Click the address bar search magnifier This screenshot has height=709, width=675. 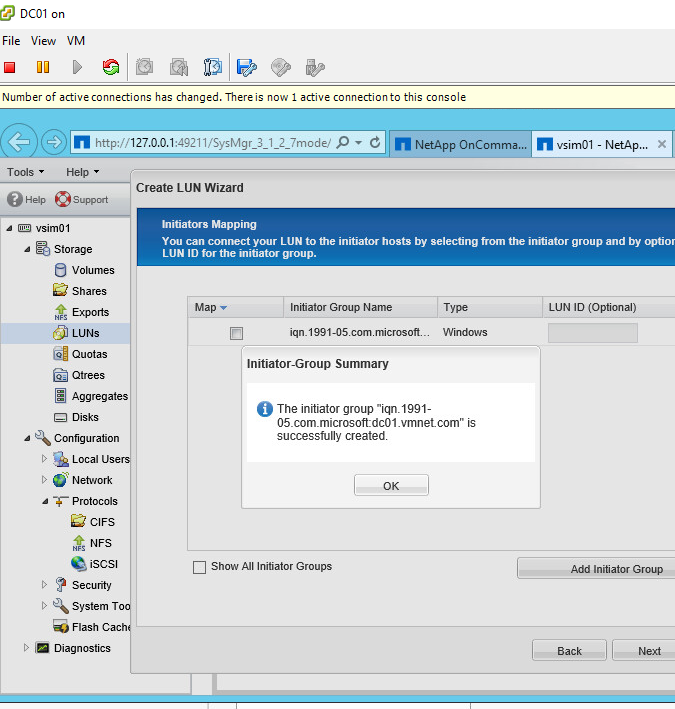click(343, 142)
